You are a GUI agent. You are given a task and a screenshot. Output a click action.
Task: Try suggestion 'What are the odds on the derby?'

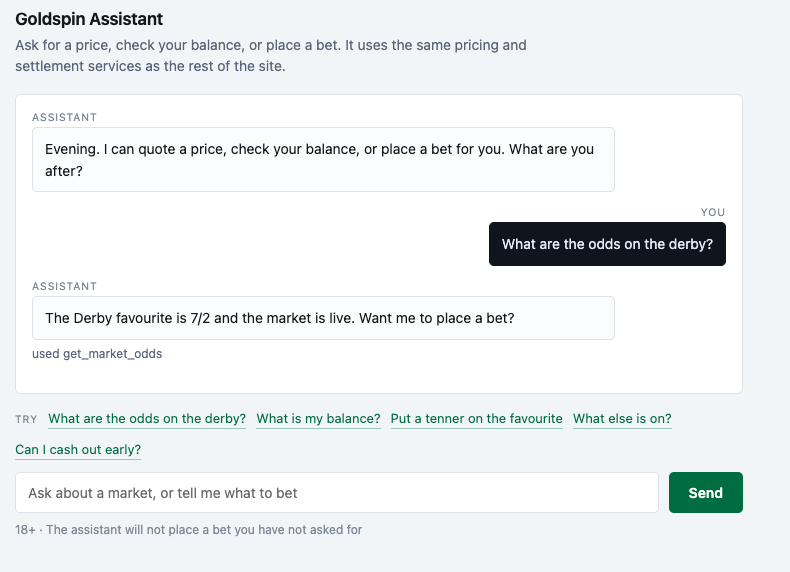pyautogui.click(x=147, y=419)
